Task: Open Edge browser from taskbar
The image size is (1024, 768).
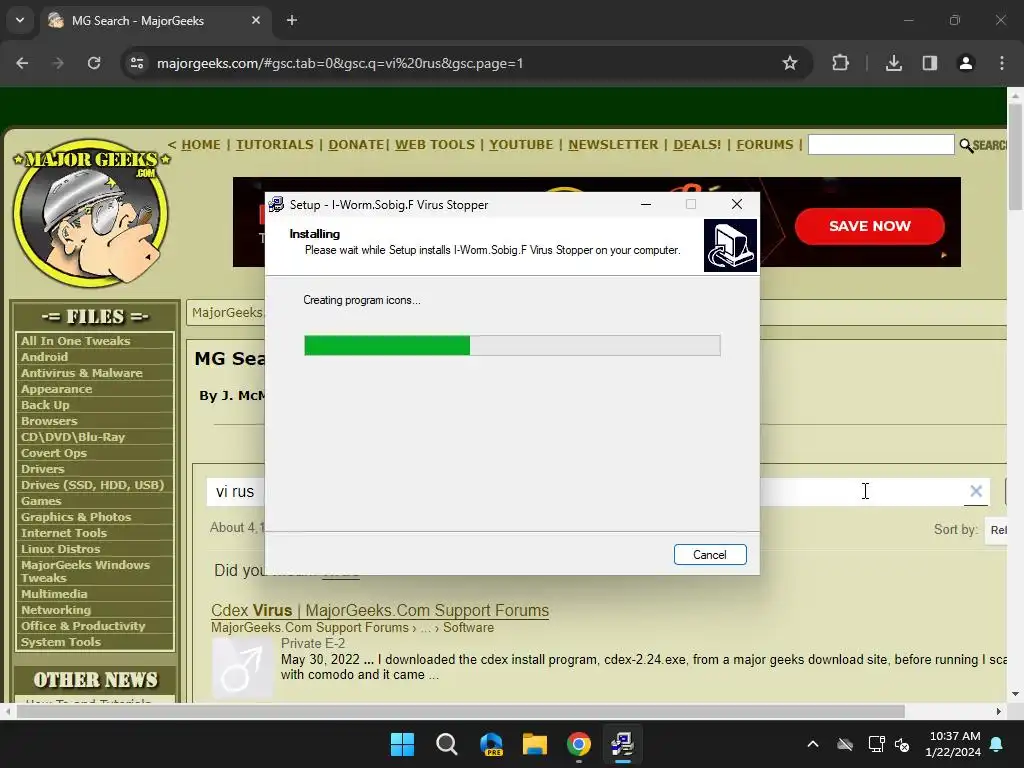Action: coord(491,744)
